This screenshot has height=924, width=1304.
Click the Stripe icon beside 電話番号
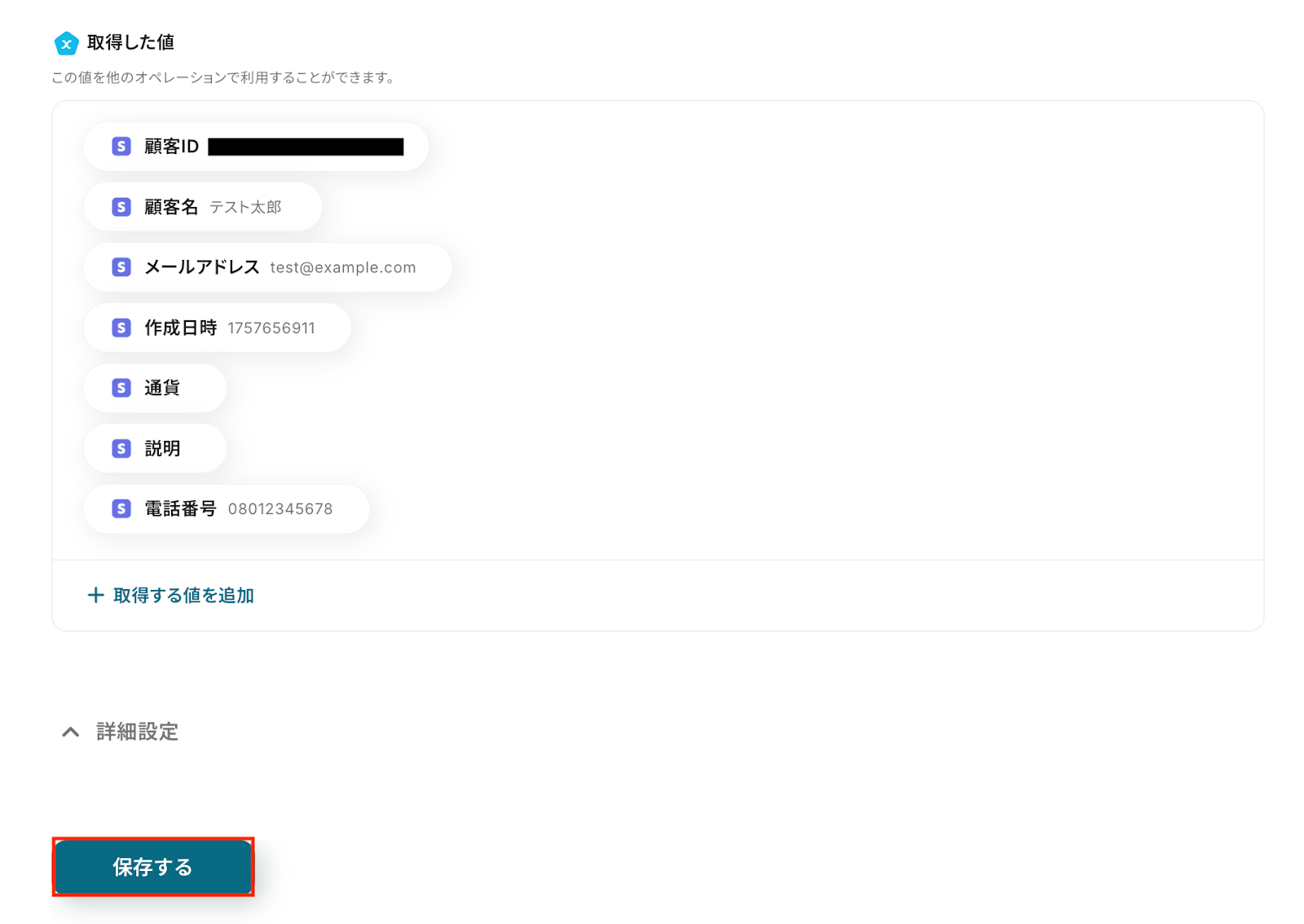coord(121,508)
